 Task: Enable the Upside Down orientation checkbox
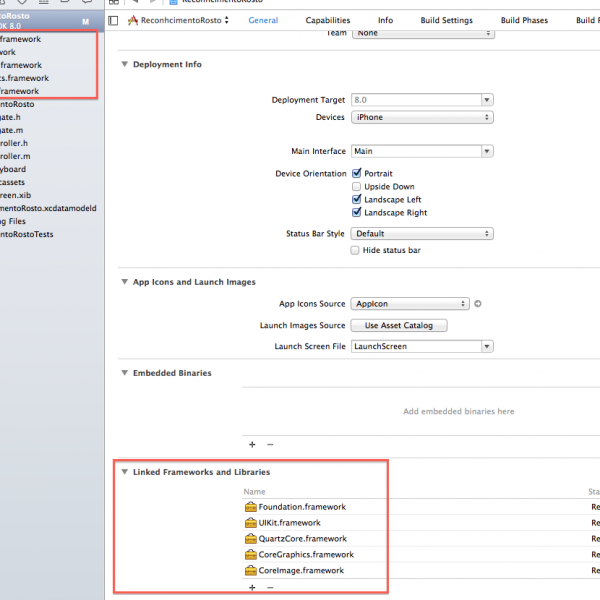356,186
